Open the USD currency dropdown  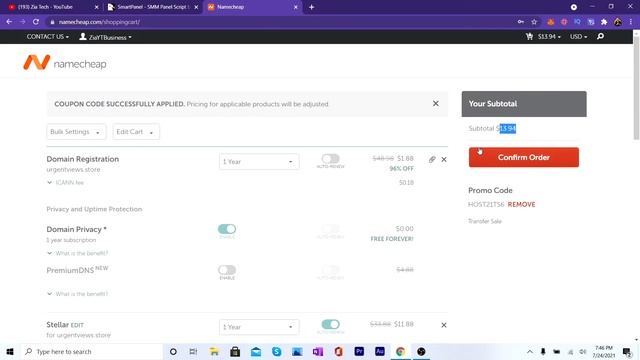coord(578,37)
